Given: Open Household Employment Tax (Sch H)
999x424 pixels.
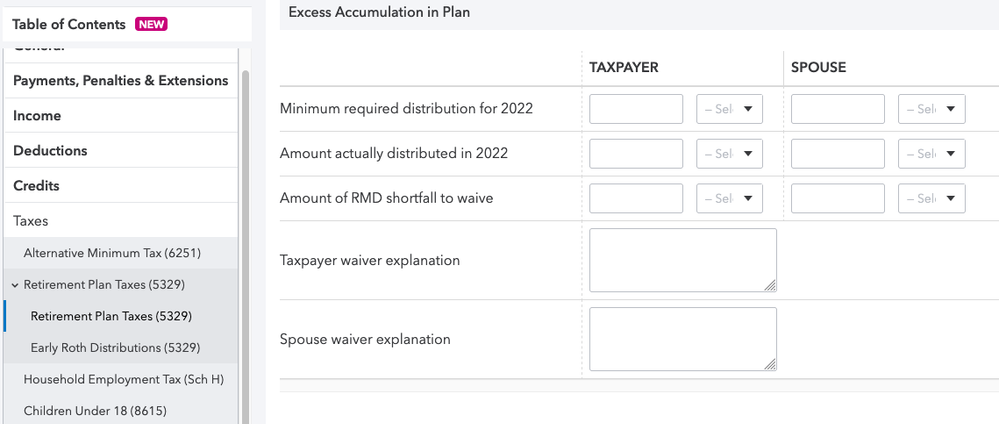Looking at the screenshot, I should [x=123, y=379].
